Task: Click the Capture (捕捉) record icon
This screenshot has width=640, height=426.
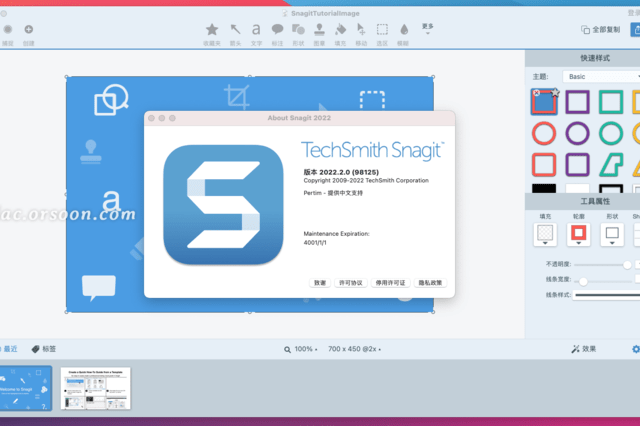Action: point(8,29)
